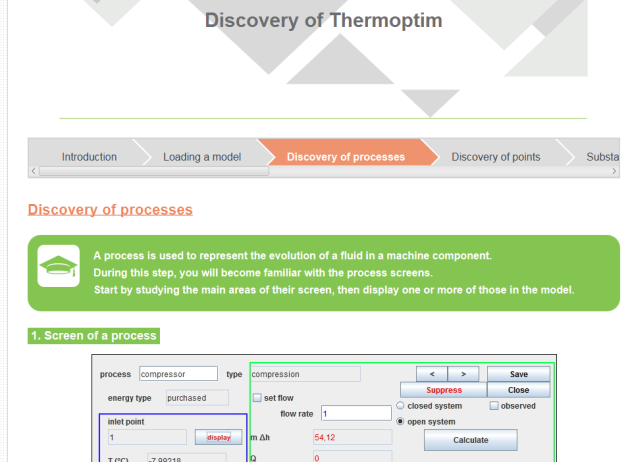Toggle the set flow checkbox

click(x=257, y=398)
